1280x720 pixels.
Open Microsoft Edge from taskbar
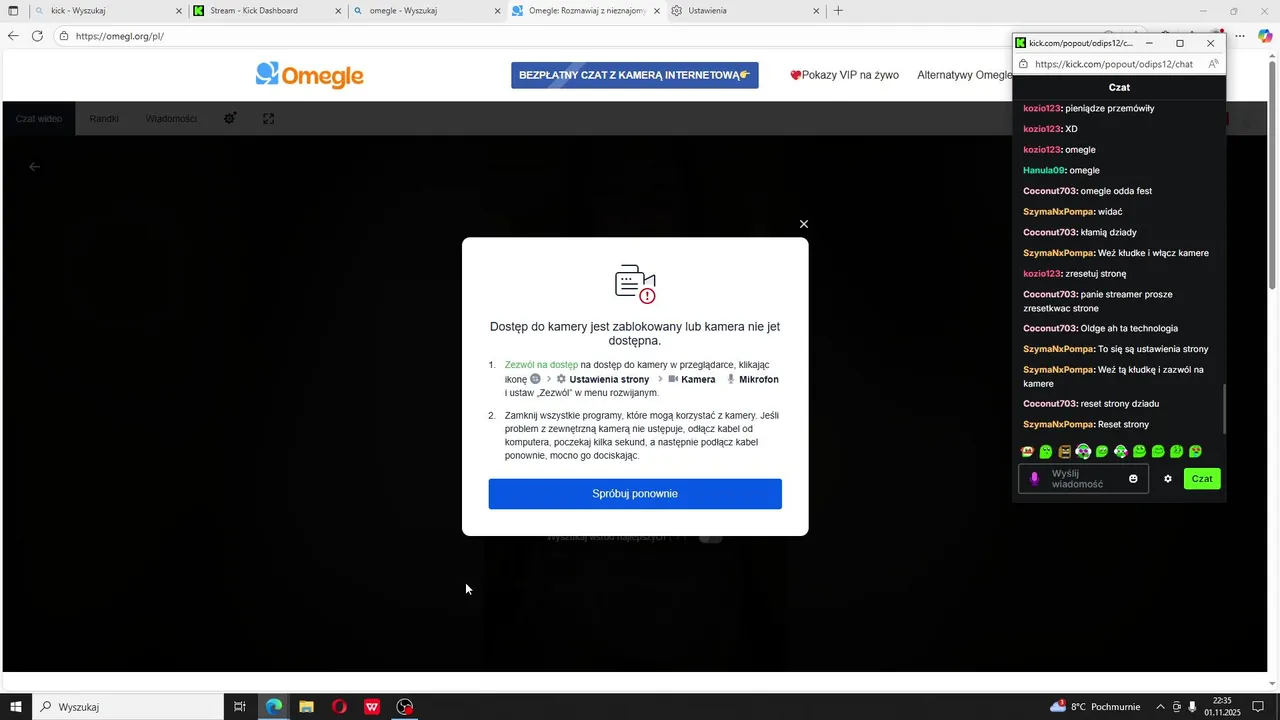click(x=274, y=707)
